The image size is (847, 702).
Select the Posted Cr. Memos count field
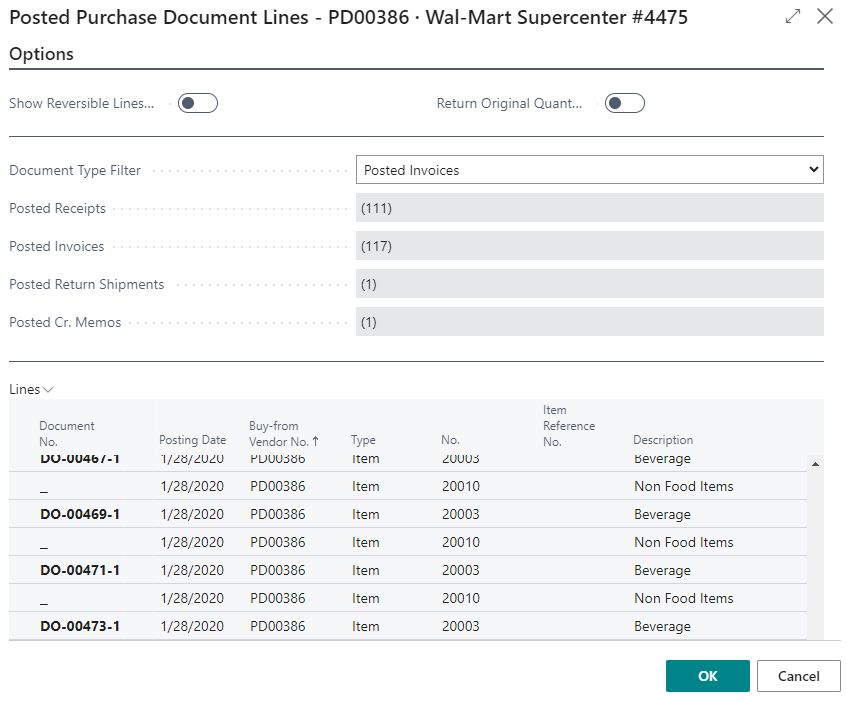pyautogui.click(x=589, y=322)
